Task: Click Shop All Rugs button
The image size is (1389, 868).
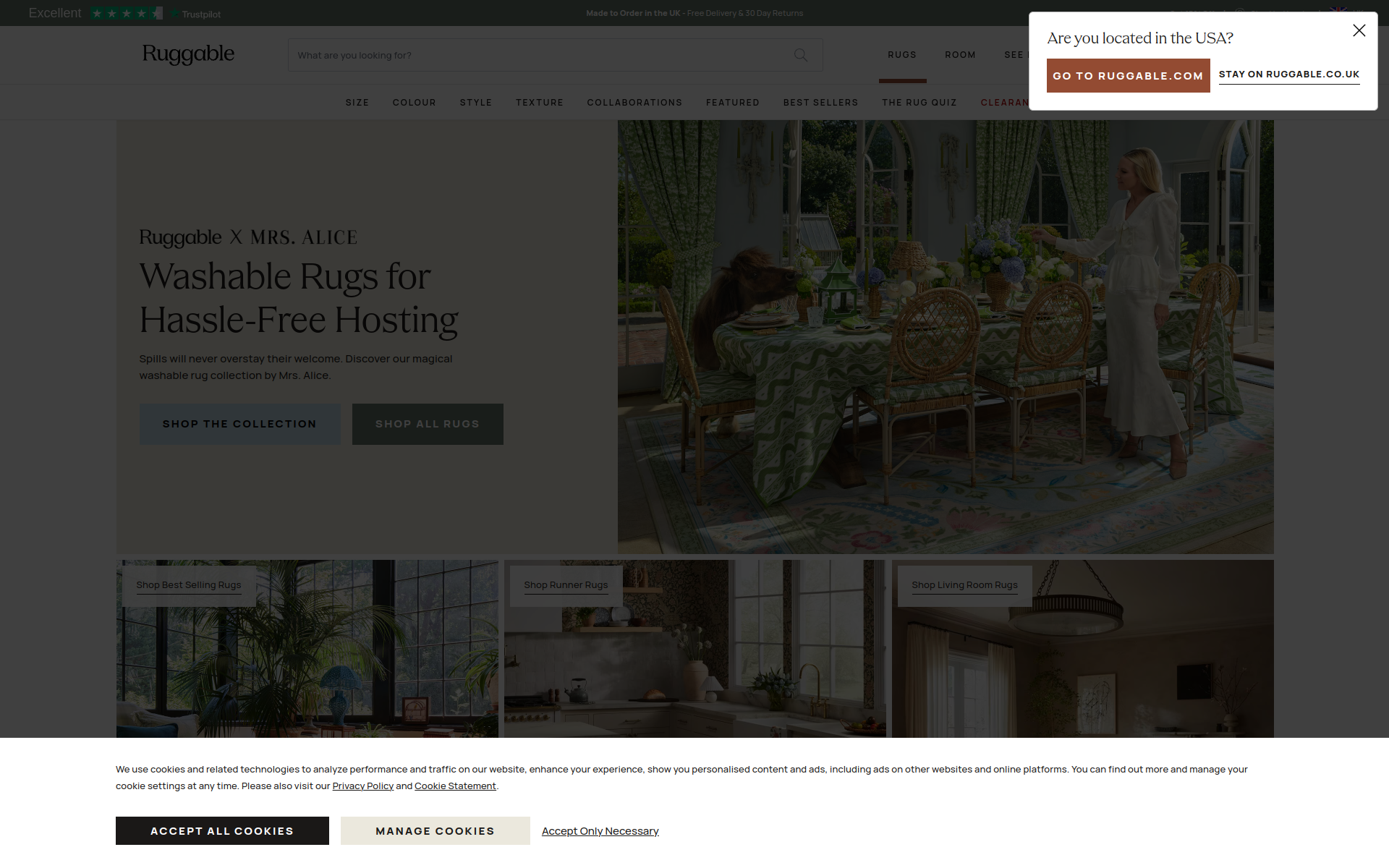Action: click(428, 424)
